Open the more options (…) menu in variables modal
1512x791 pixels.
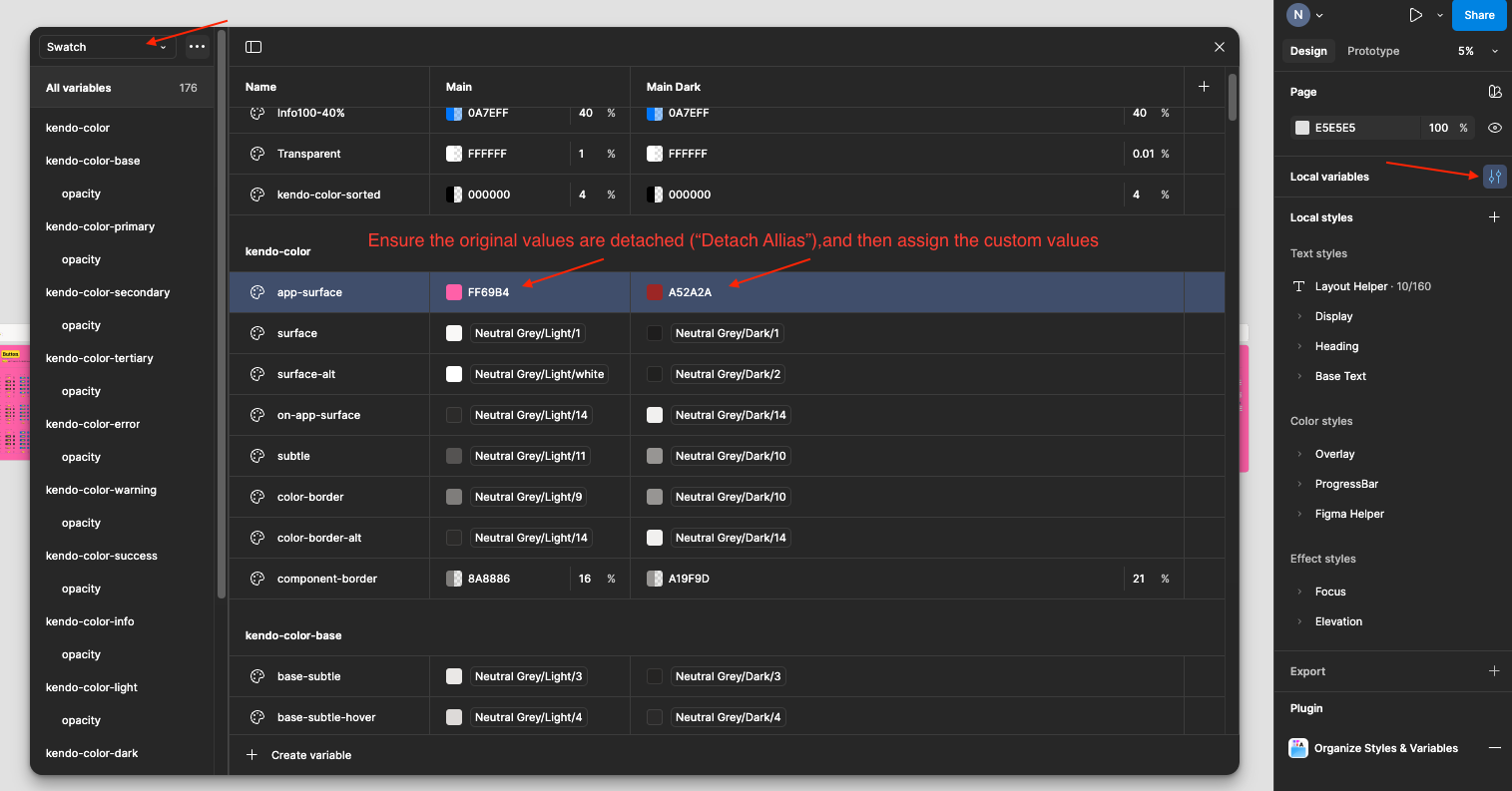coord(197,47)
